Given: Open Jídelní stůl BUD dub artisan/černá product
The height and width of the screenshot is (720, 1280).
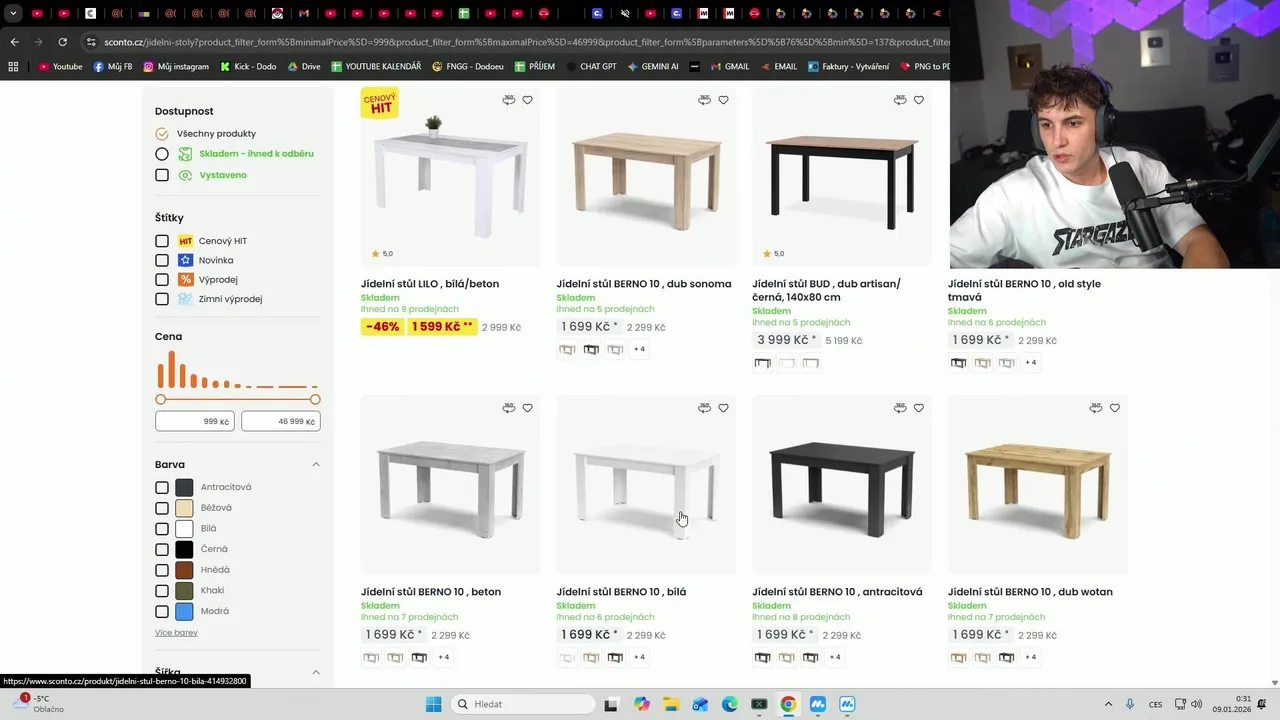Looking at the screenshot, I should pyautogui.click(x=826, y=290).
